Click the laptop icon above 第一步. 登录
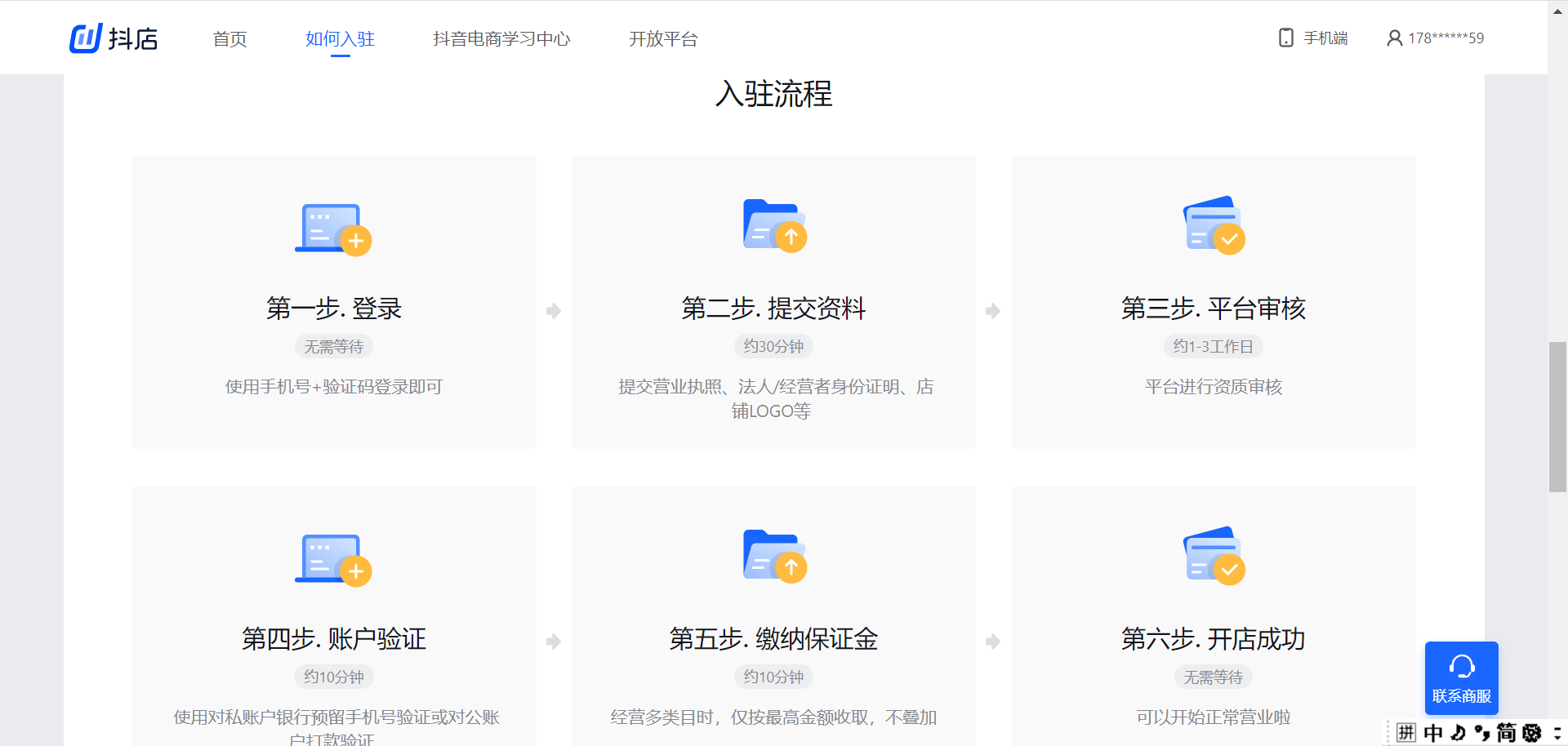Screen dimensions: 1568x746 333,229
